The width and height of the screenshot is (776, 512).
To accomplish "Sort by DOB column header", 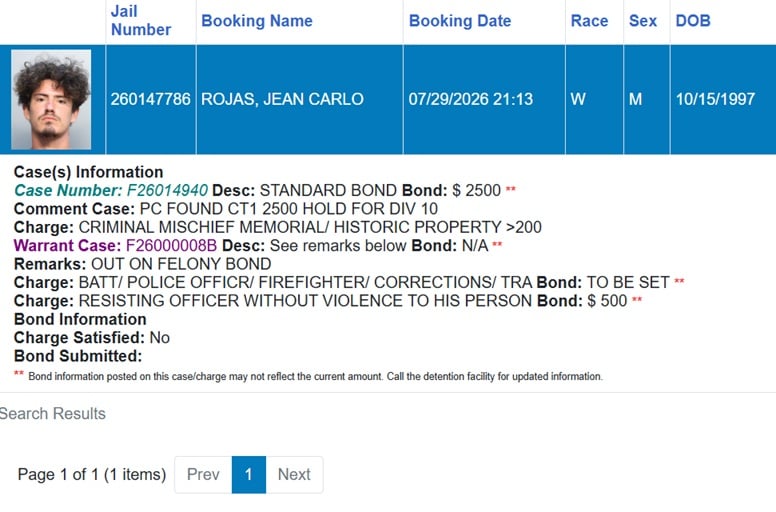I will pos(693,21).
